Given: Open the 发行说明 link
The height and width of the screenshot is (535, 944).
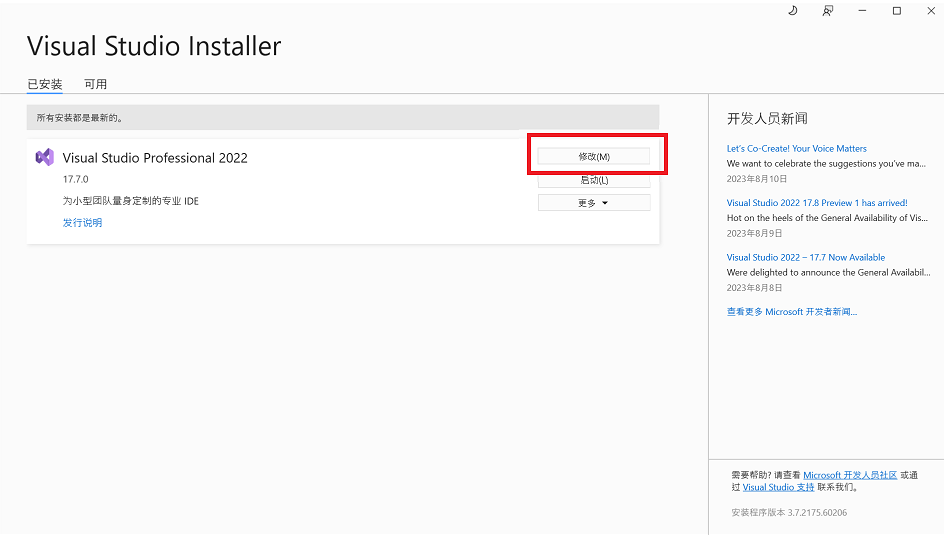Looking at the screenshot, I should tap(82, 223).
